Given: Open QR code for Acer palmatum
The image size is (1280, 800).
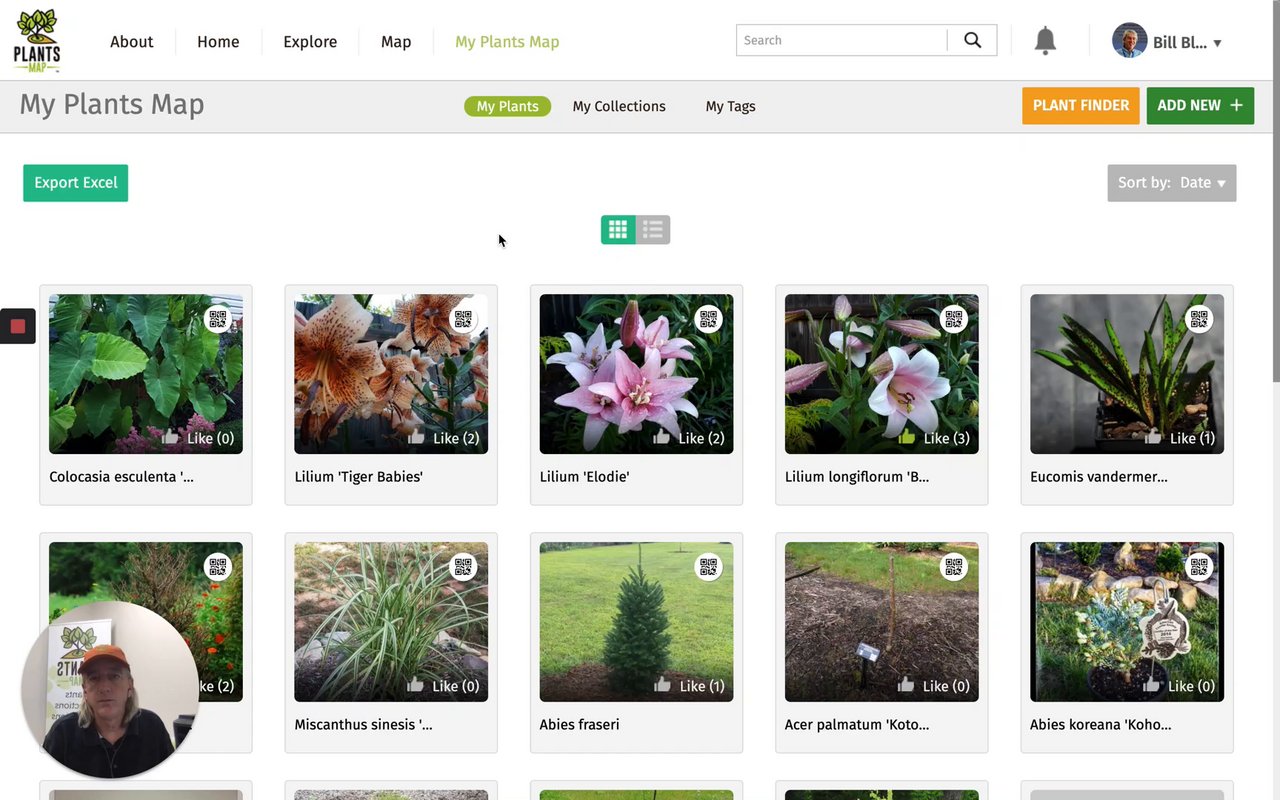Looking at the screenshot, I should point(953,567).
